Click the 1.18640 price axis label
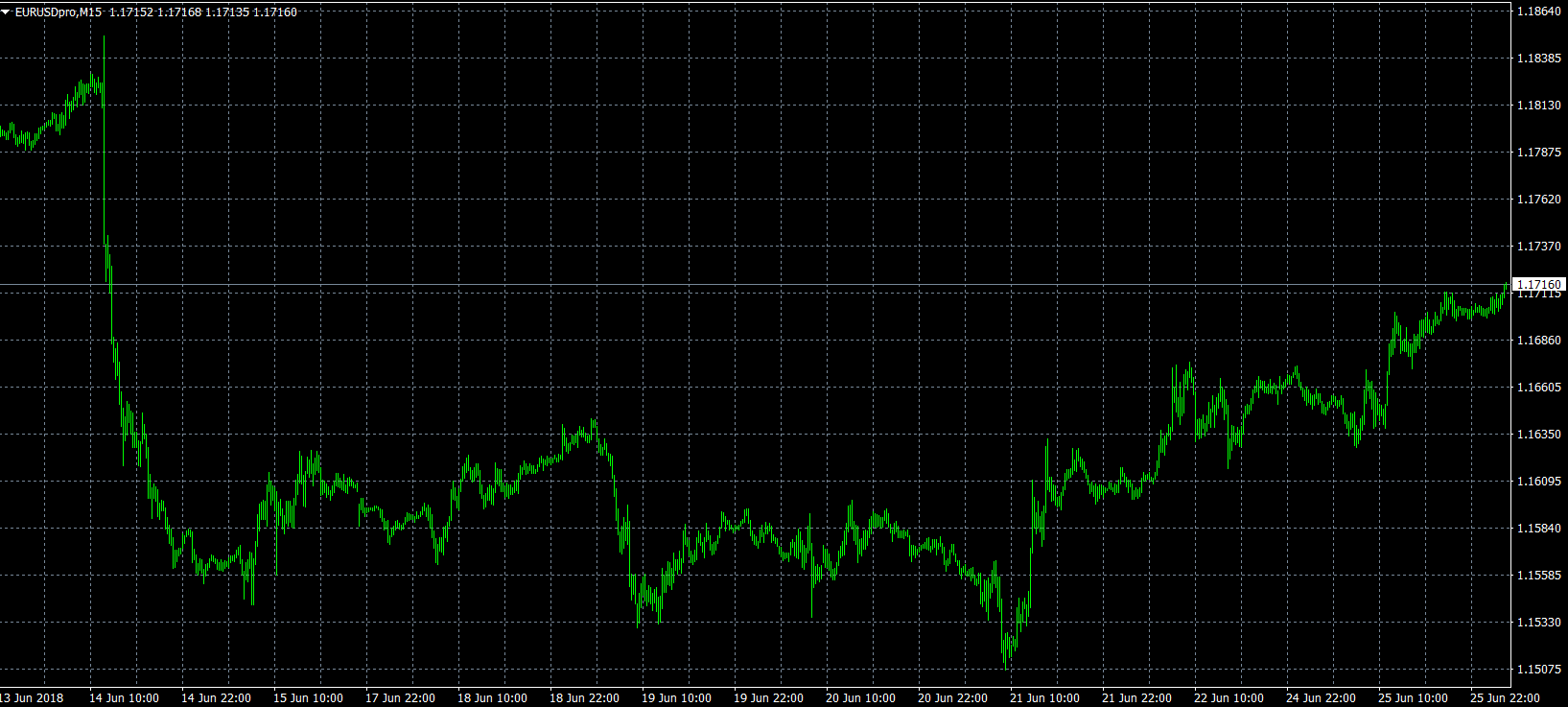Viewport: 1568px width, 707px height. click(x=1537, y=12)
